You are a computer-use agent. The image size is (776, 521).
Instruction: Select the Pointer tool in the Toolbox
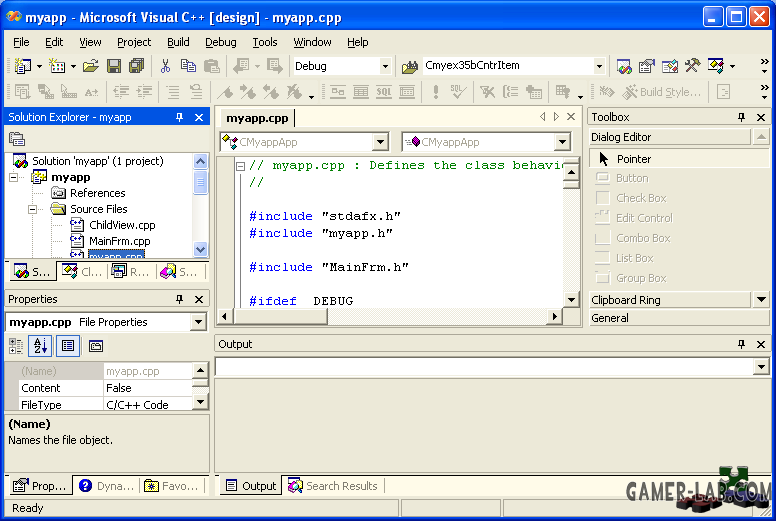680,159
